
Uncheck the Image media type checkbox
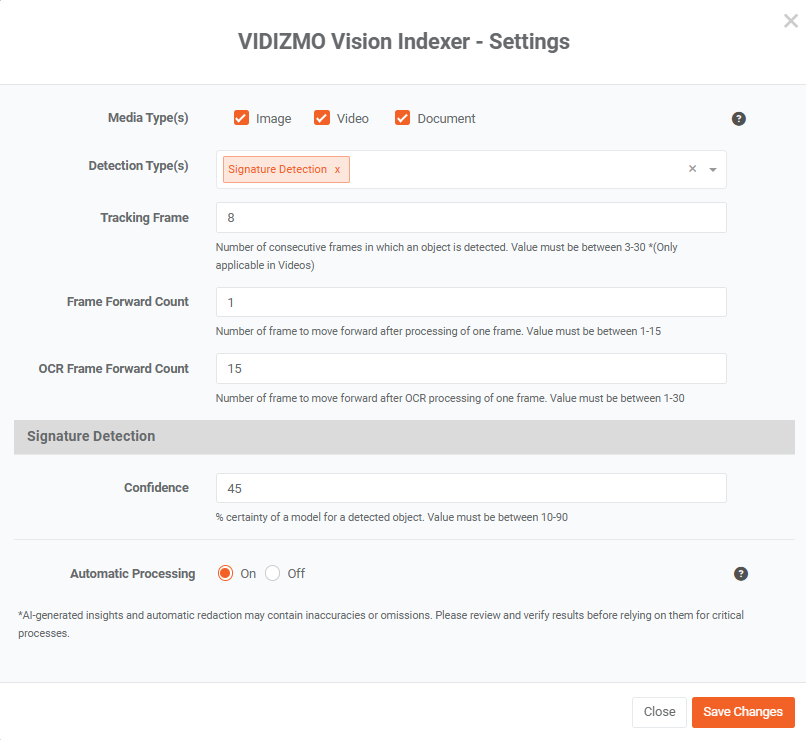241,118
